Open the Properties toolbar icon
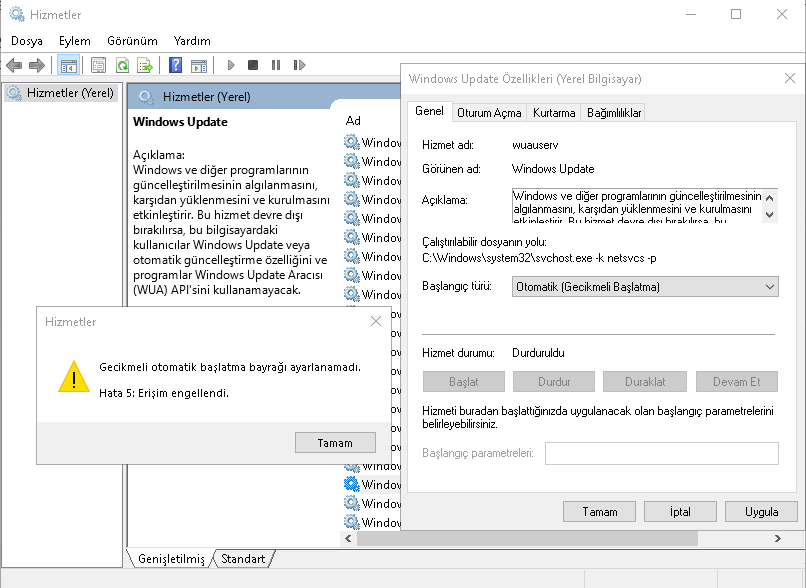The height and width of the screenshot is (588, 806). coord(98,65)
